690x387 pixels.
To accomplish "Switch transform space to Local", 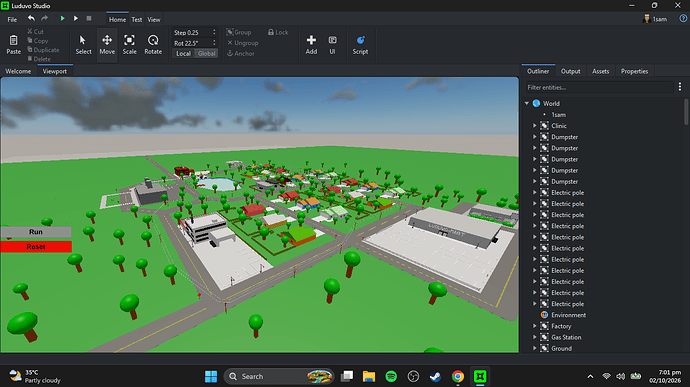I will pos(184,53).
